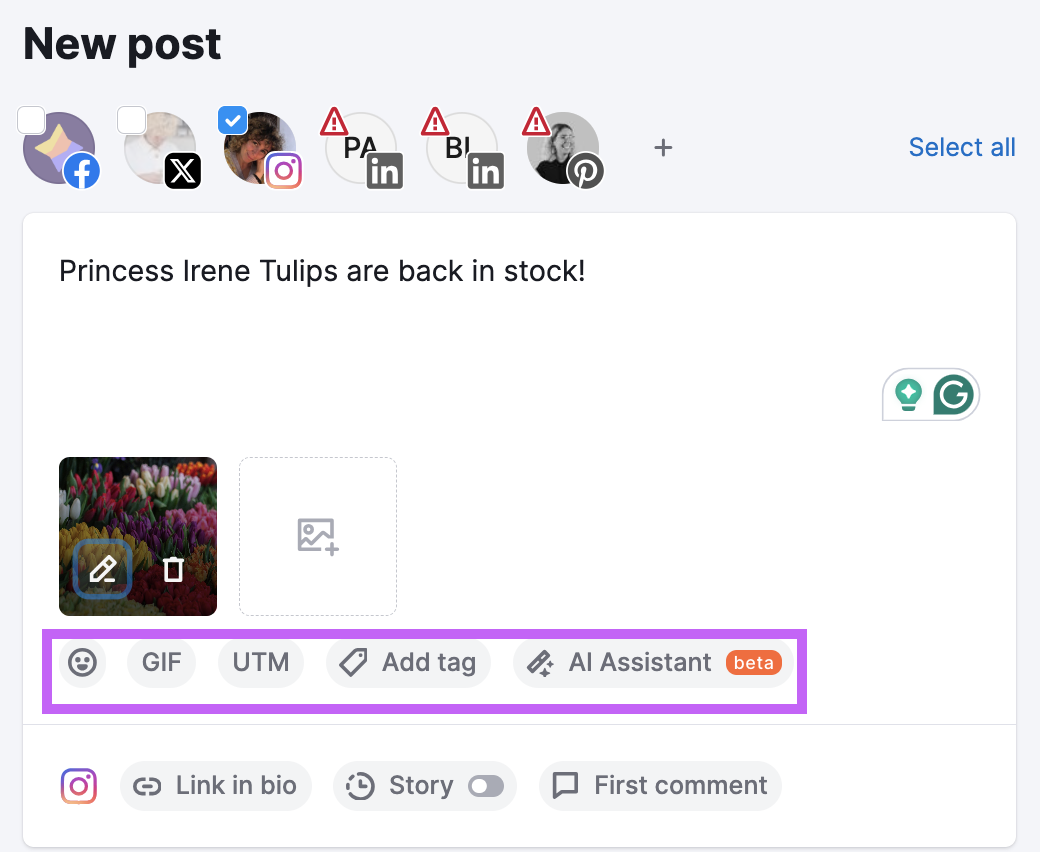
Task: Open the Grammarly G icon
Action: [x=953, y=395]
